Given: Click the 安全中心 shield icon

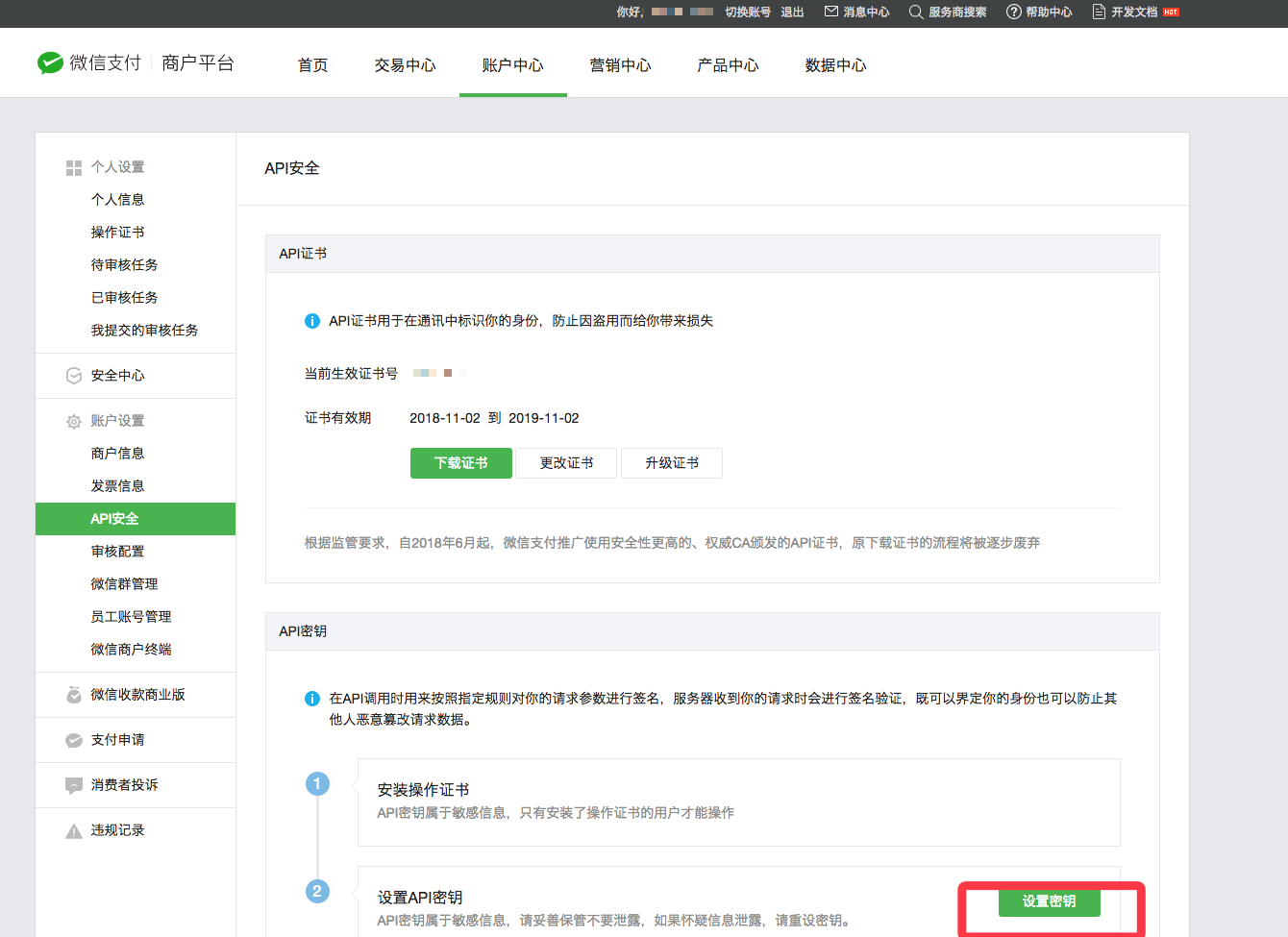Looking at the screenshot, I should point(74,376).
